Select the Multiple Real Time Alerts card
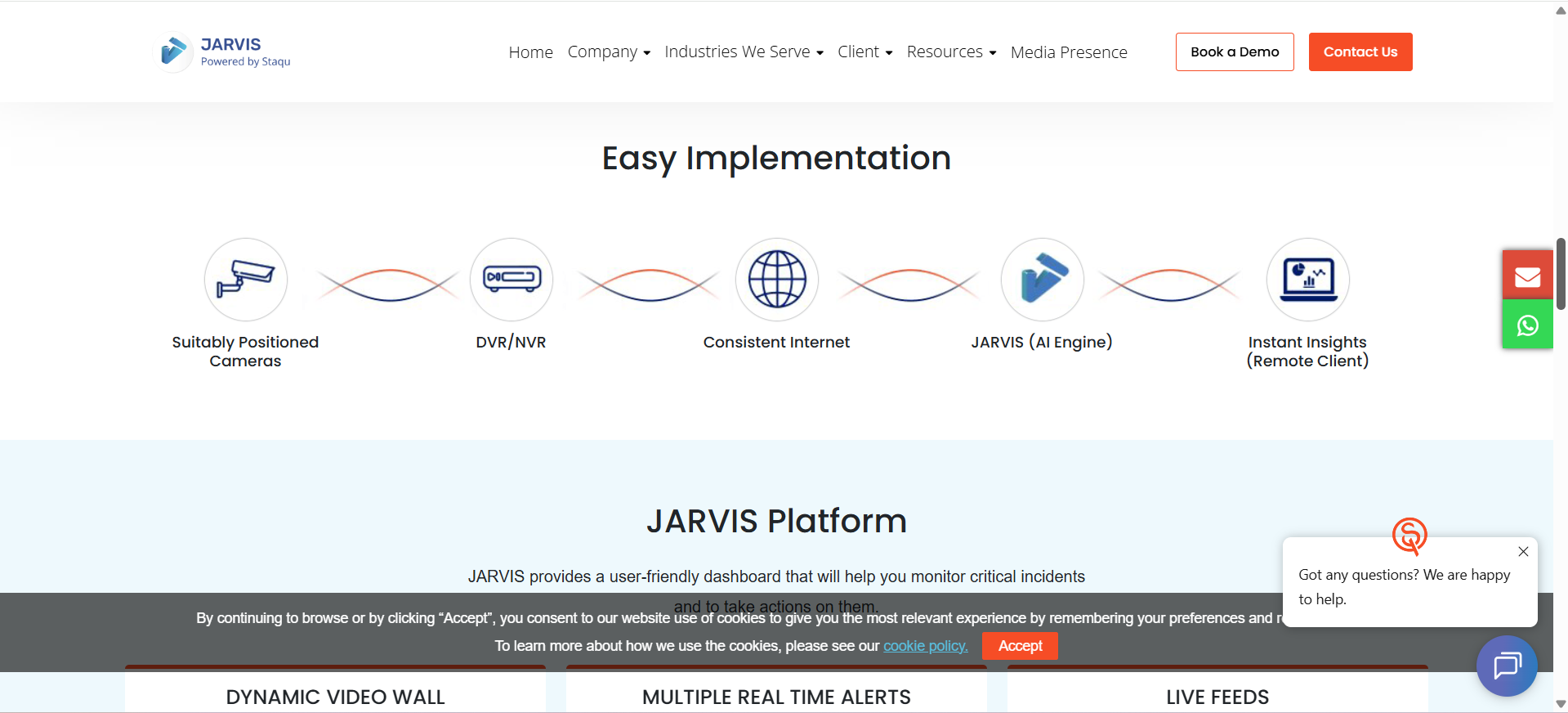Screen dimensions: 1568x713 tap(776, 689)
